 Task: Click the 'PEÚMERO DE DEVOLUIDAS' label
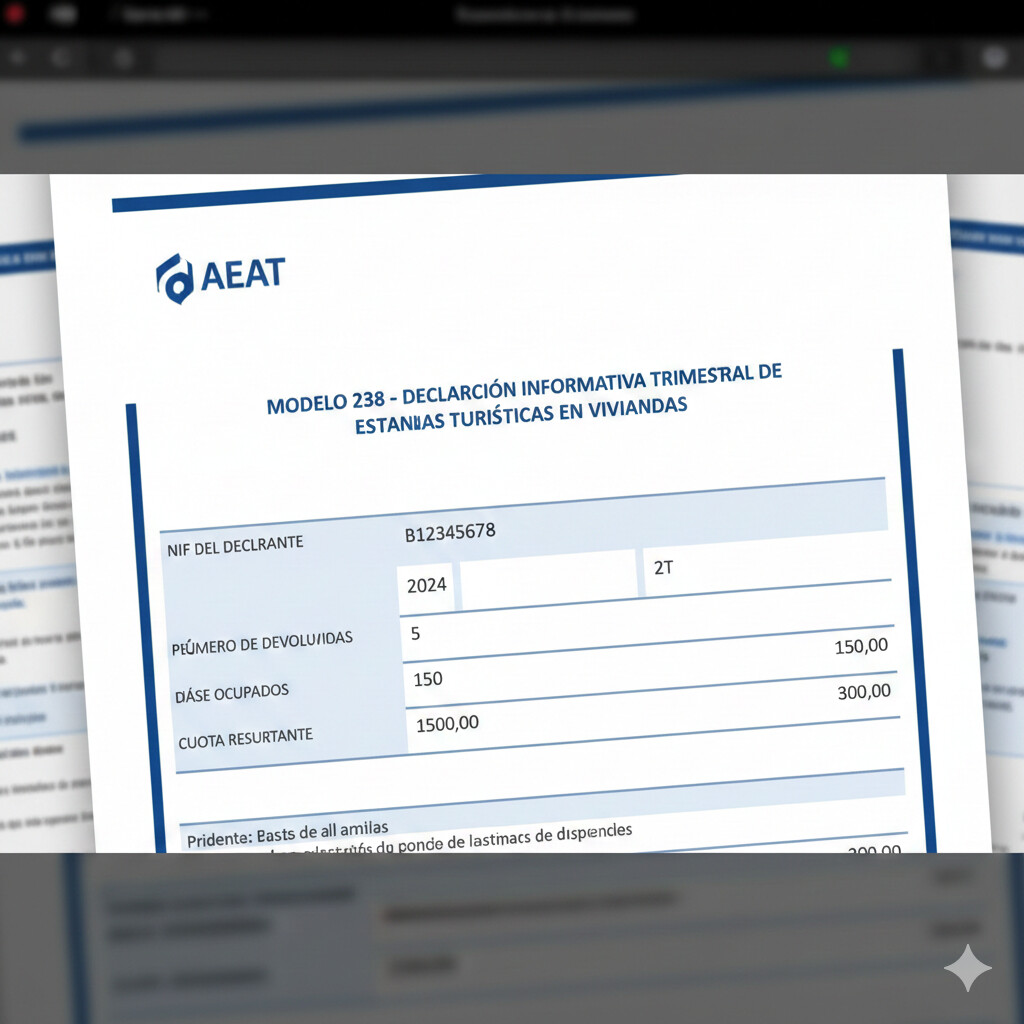click(x=262, y=643)
